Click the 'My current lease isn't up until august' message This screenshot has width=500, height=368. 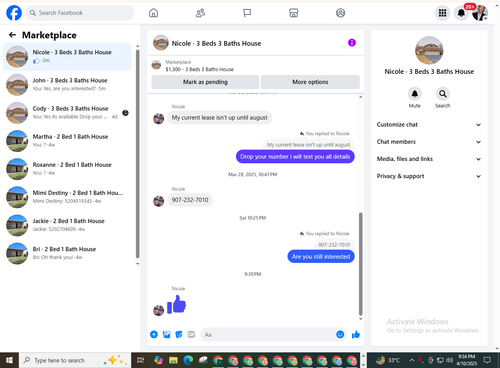(219, 118)
